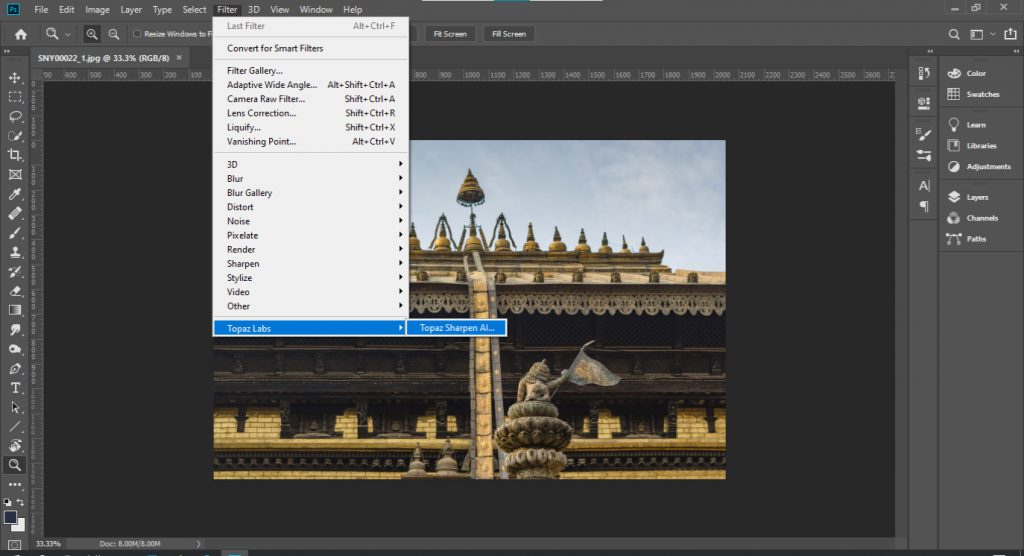1024x556 pixels.
Task: Open Filter Gallery from menu
Action: (x=311, y=71)
